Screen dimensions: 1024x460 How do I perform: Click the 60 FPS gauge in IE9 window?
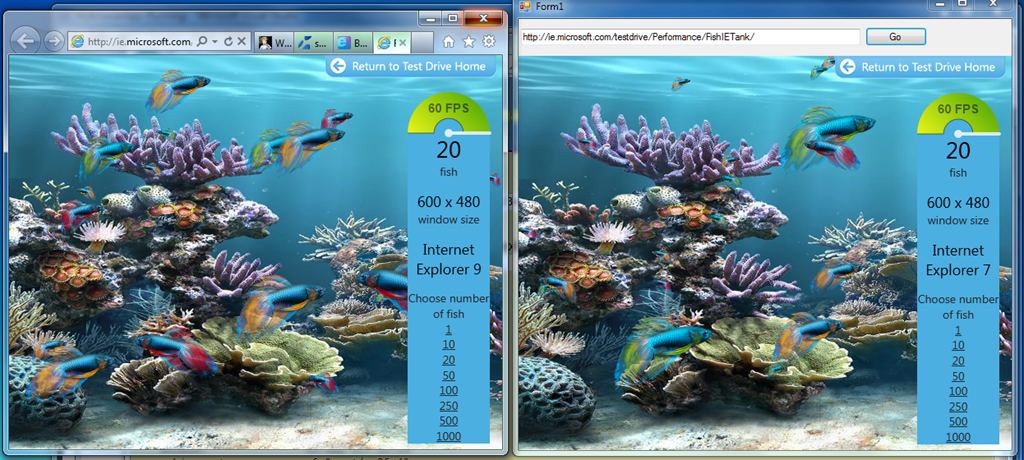pyautogui.click(x=449, y=113)
